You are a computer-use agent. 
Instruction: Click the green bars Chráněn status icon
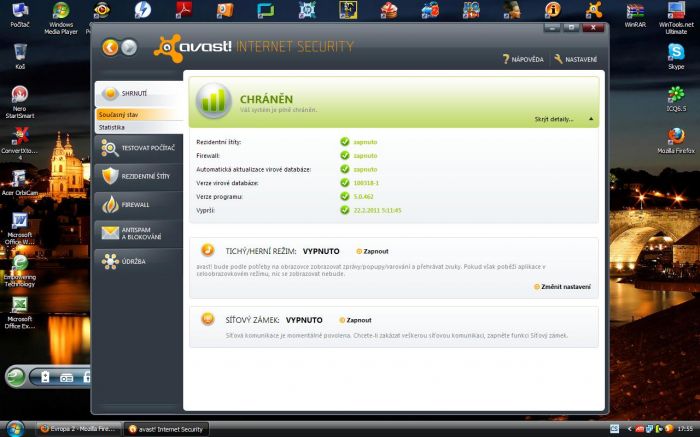(213, 100)
